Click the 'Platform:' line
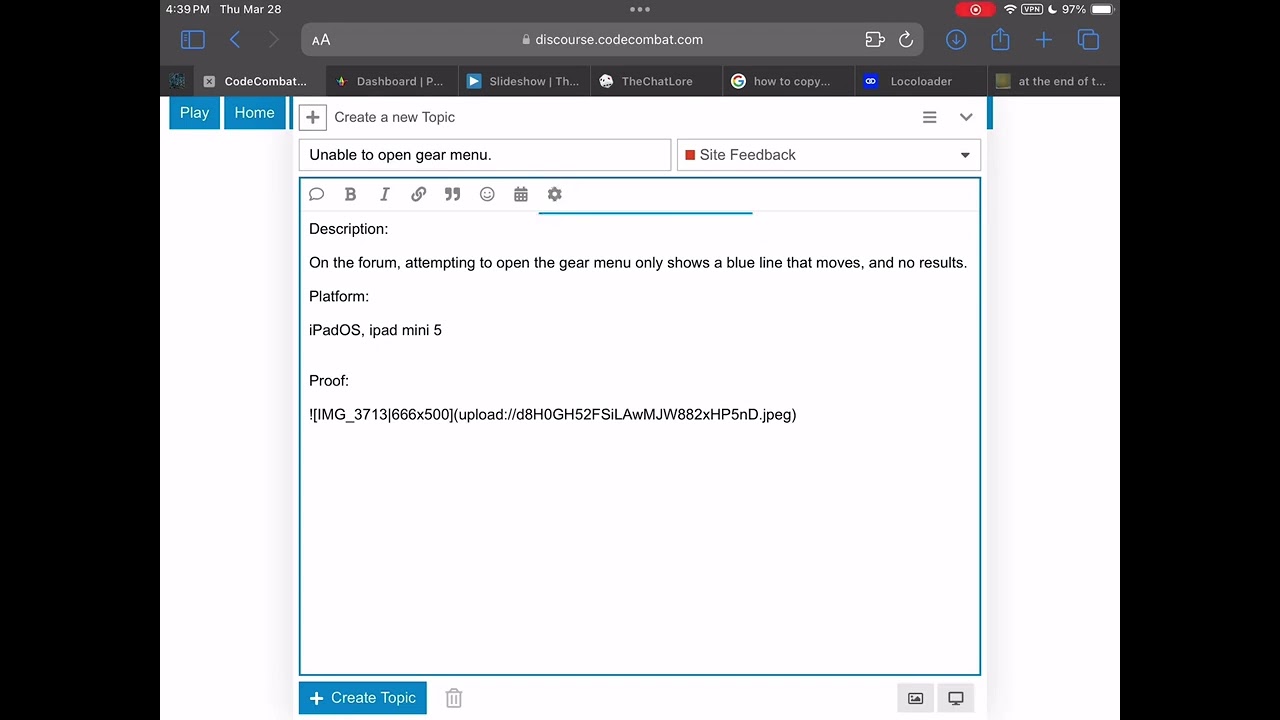Viewport: 1280px width, 720px height. click(339, 296)
